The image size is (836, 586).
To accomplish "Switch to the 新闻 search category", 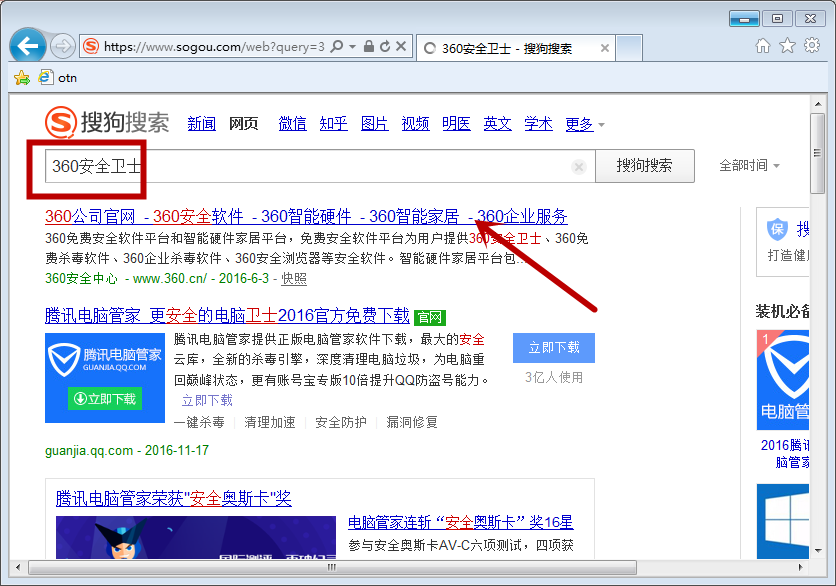I will click(202, 124).
